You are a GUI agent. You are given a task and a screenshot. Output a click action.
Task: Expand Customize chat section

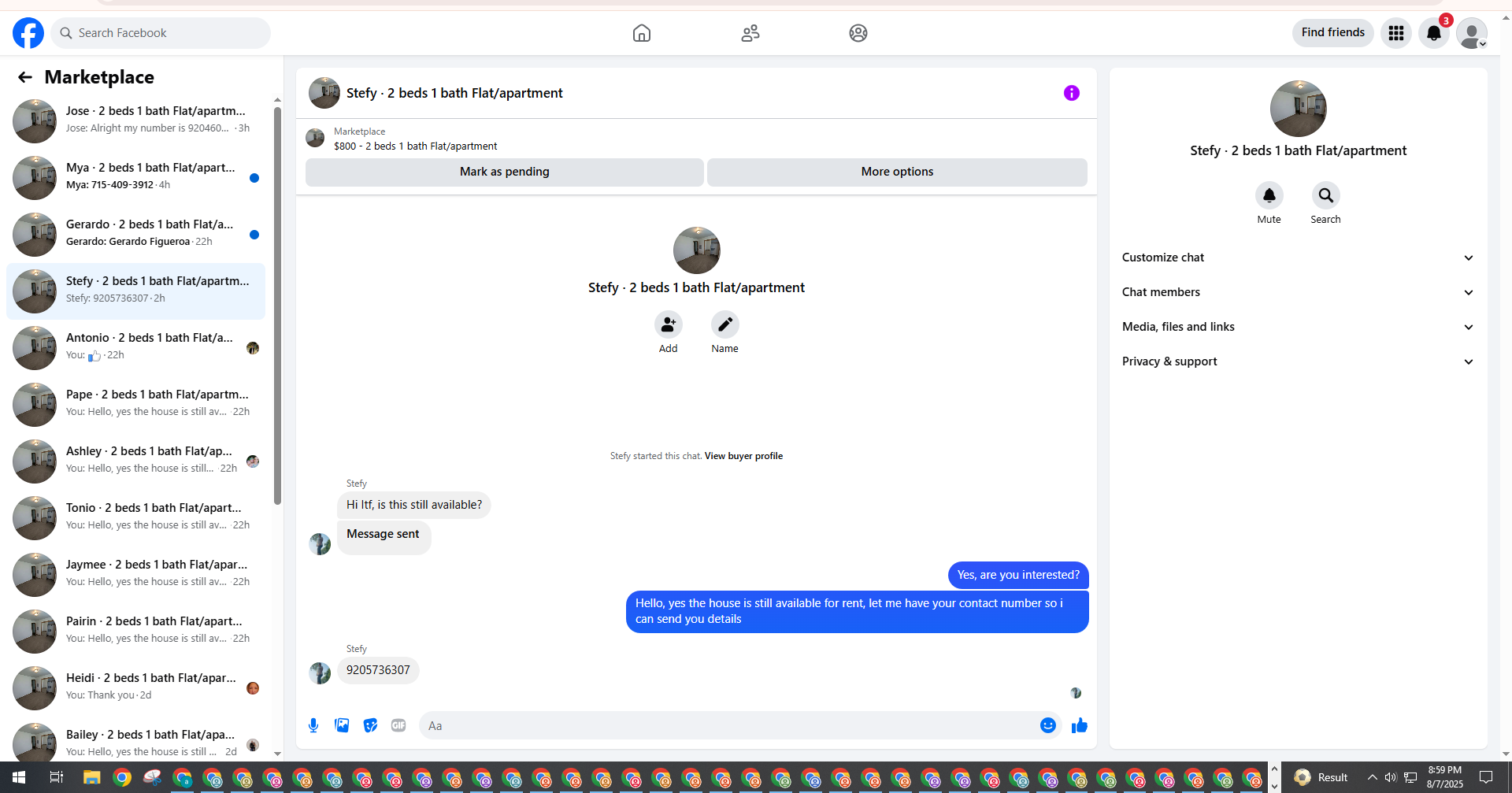tap(1298, 258)
